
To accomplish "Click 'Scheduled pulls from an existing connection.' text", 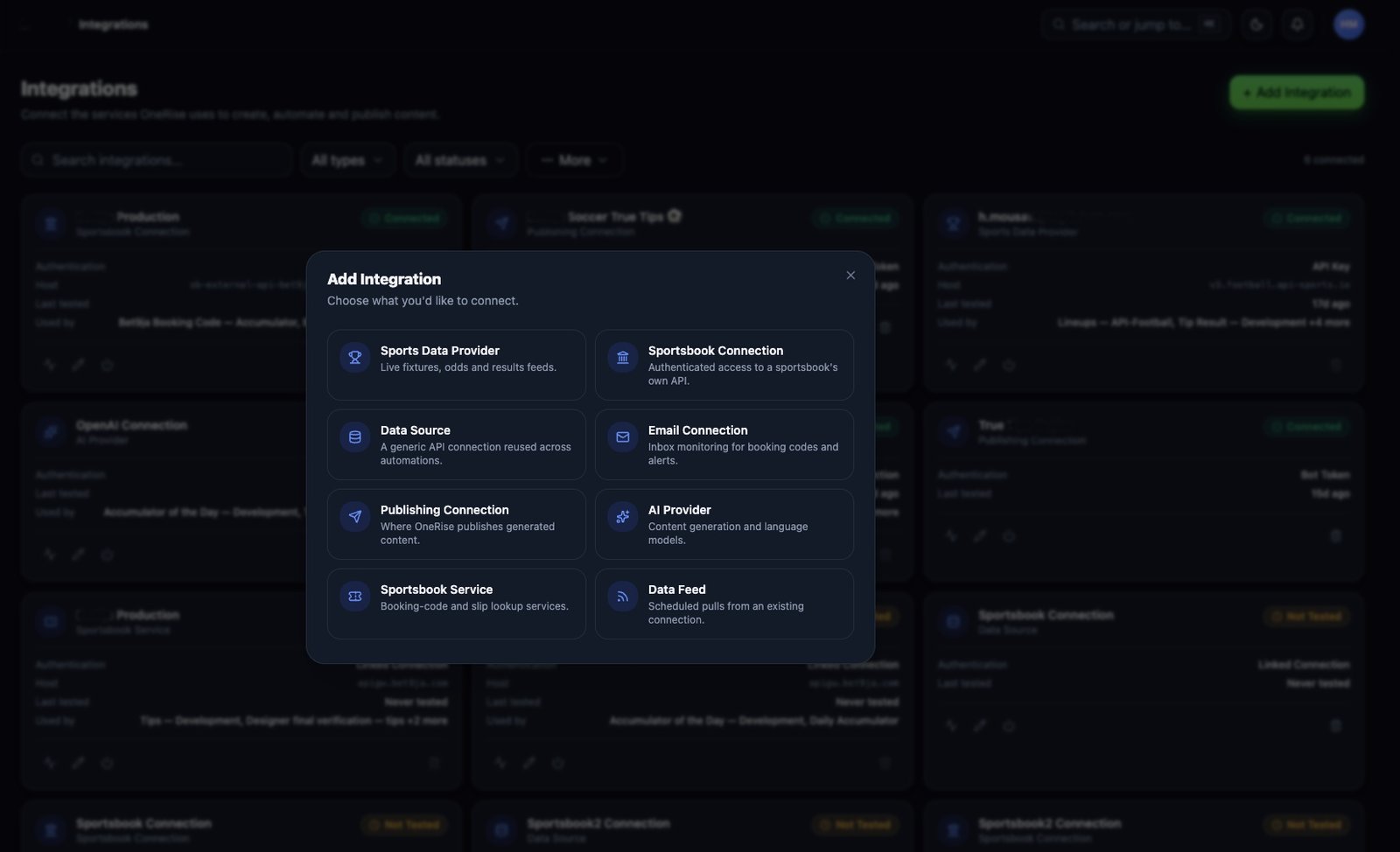I will pyautogui.click(x=726, y=613).
